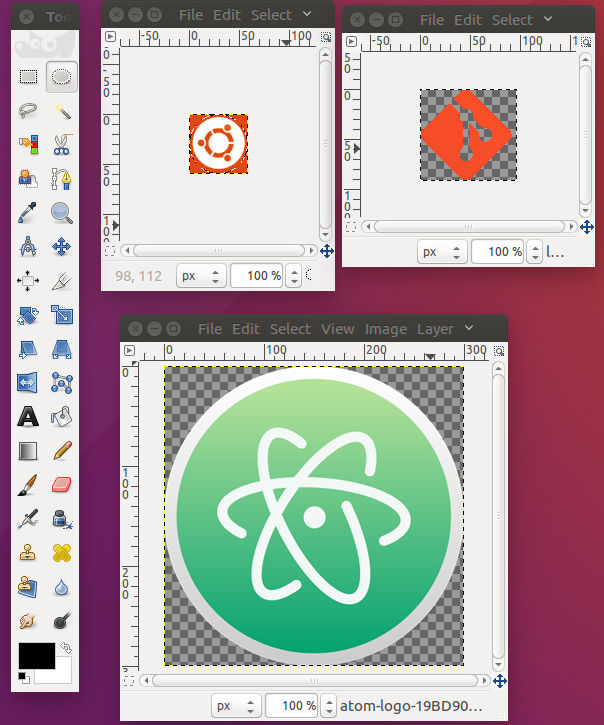Choose the Perspective tool
Image resolution: width=604 pixels, height=725 pixels.
click(x=62, y=349)
